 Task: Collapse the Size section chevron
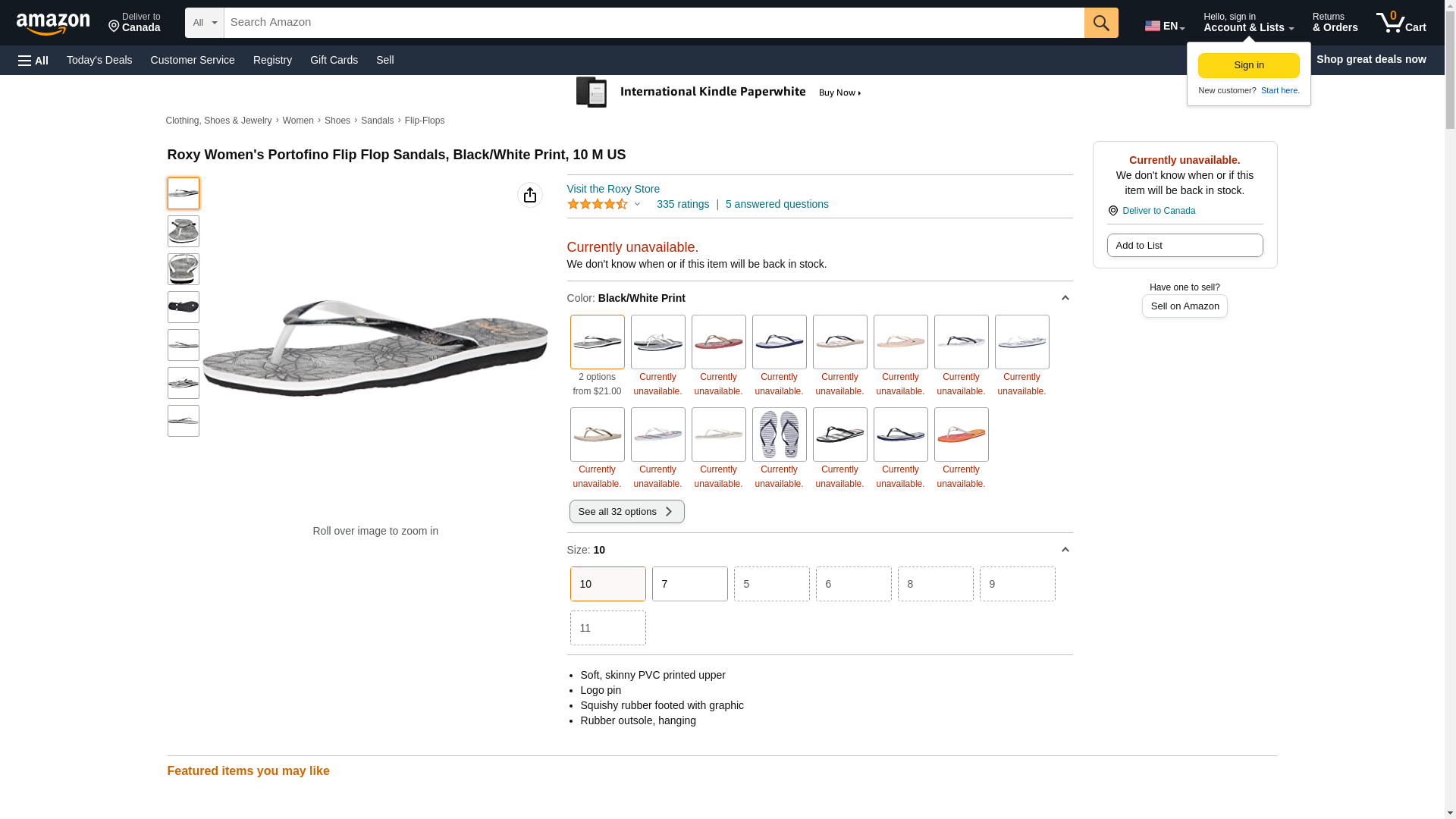pos(1065,550)
